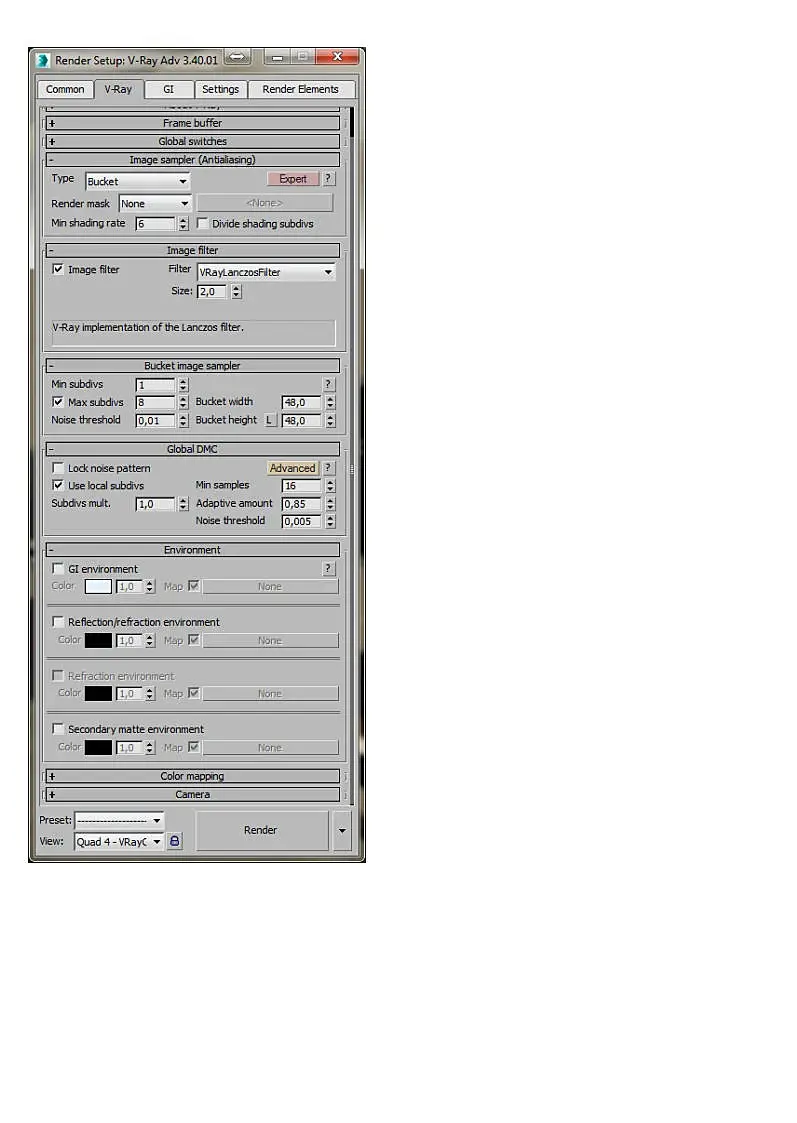Click the Min shading rate spinner arrows
This screenshot has height=1123, width=797.
click(183, 224)
